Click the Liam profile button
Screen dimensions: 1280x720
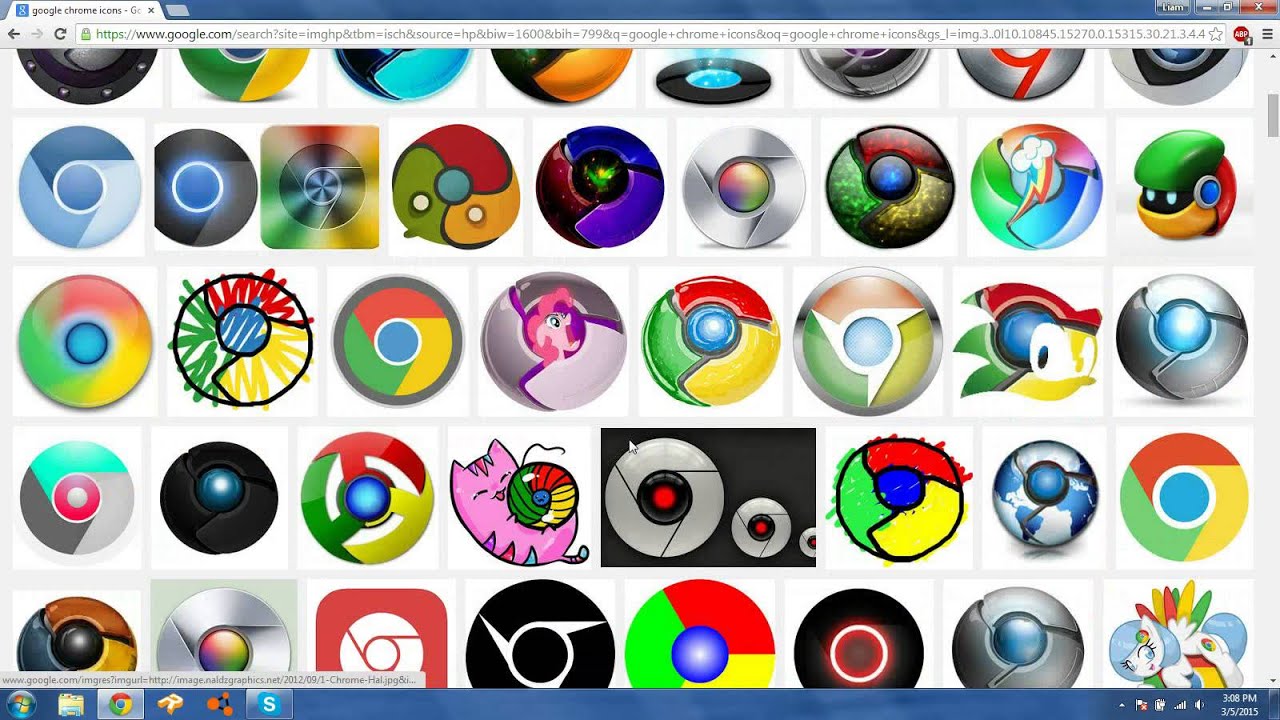[1173, 7]
